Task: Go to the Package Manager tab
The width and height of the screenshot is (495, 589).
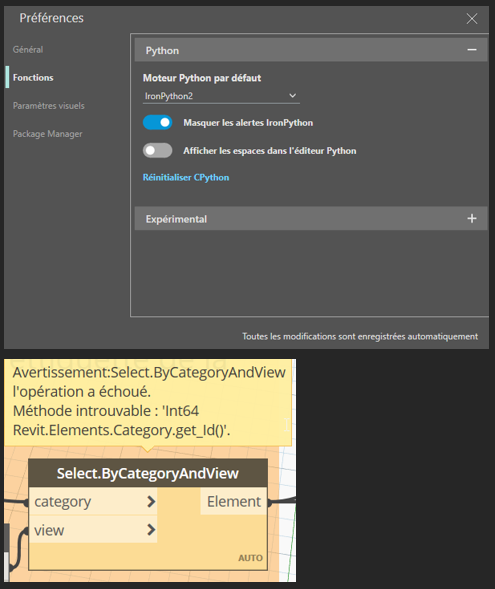Action: (47, 134)
